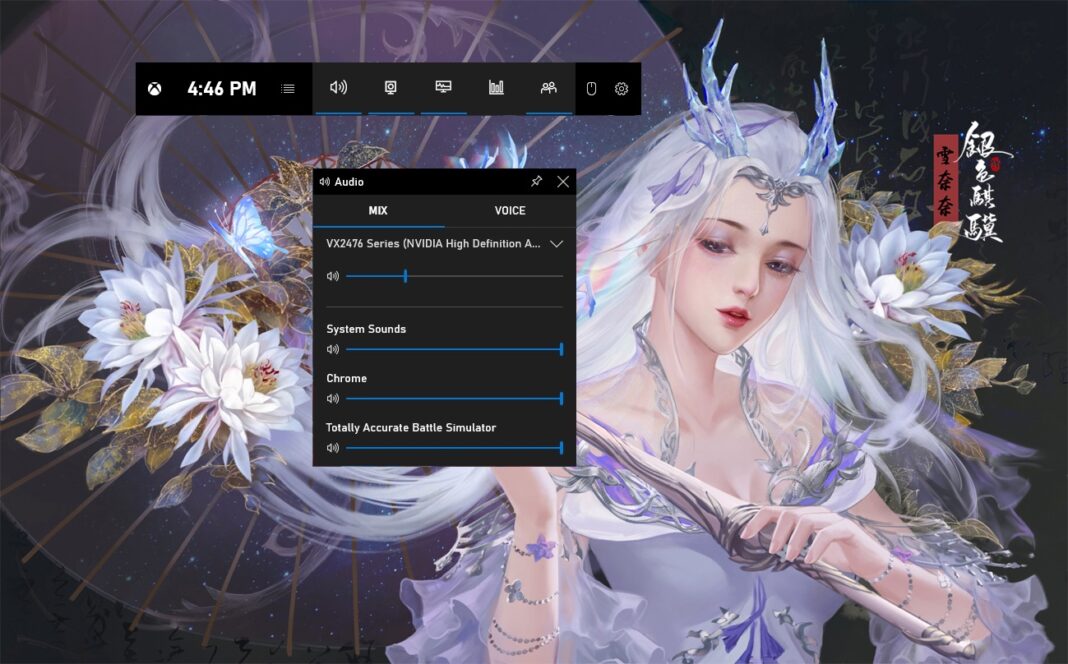
Task: Open the Xbox Social people widget
Action: click(549, 88)
